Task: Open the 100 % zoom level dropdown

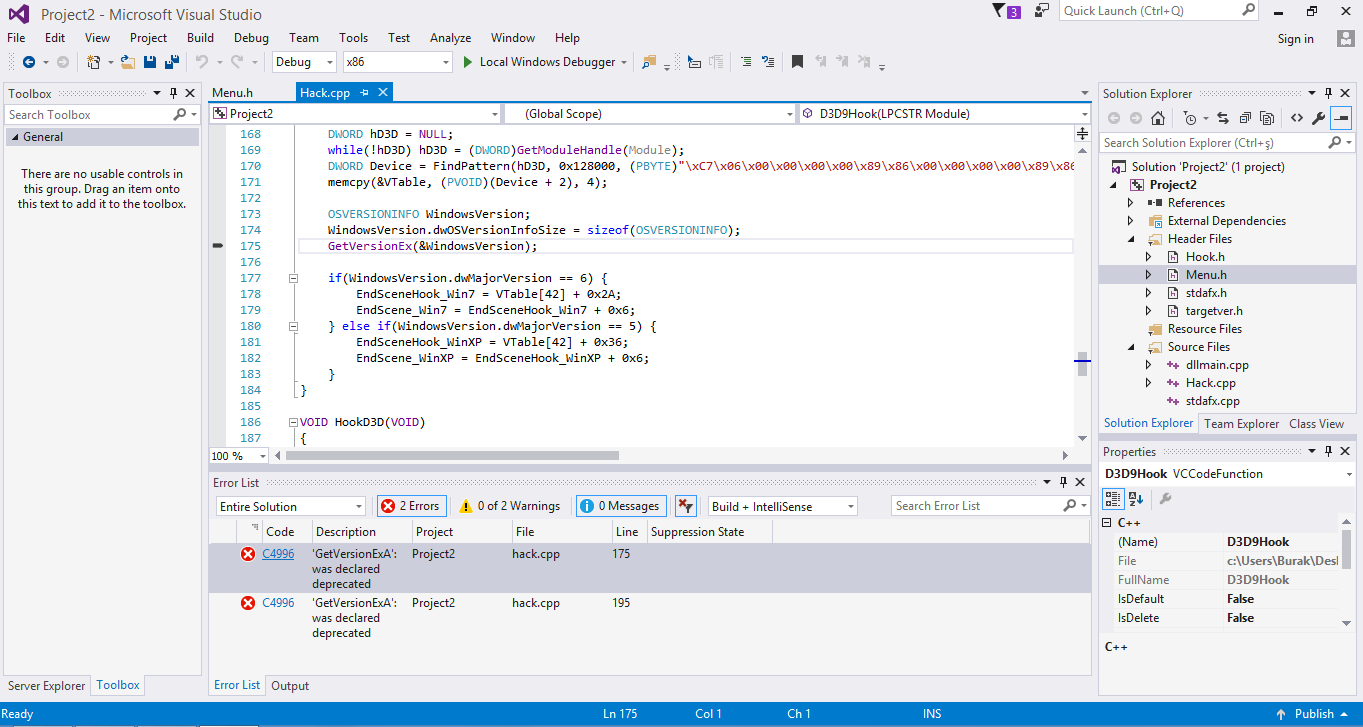Action: [239, 456]
